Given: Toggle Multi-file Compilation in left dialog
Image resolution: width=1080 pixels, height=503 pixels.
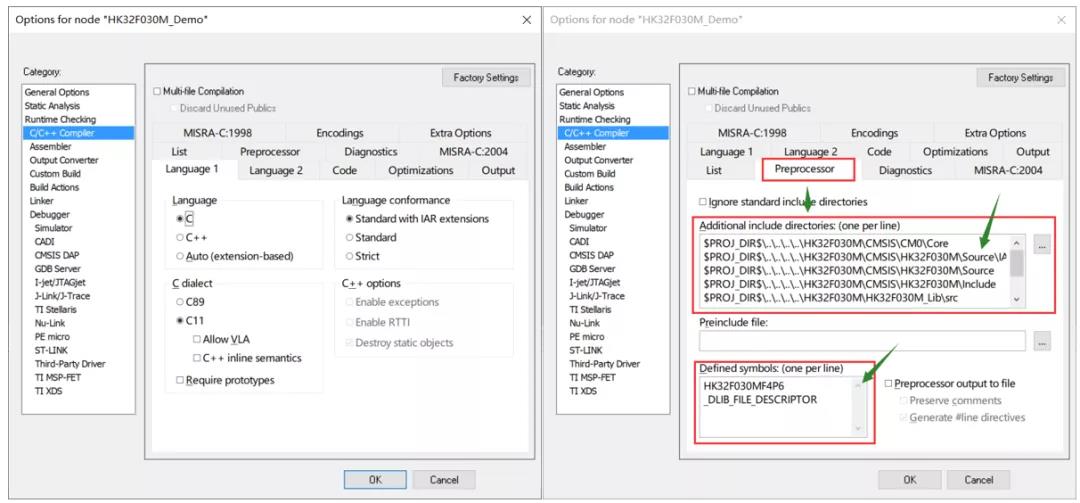Looking at the screenshot, I should pos(157,91).
